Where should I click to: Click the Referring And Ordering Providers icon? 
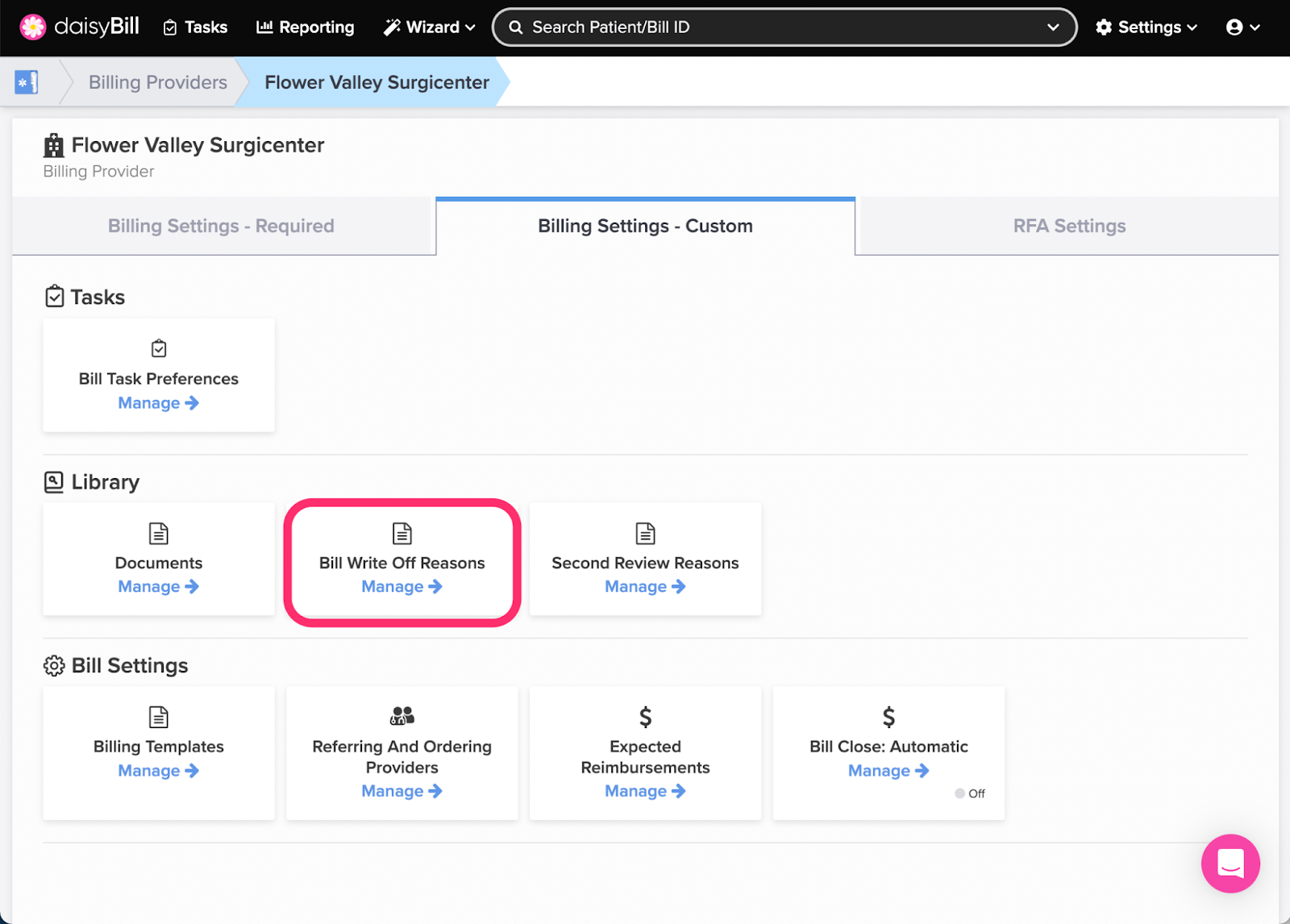pos(402,715)
